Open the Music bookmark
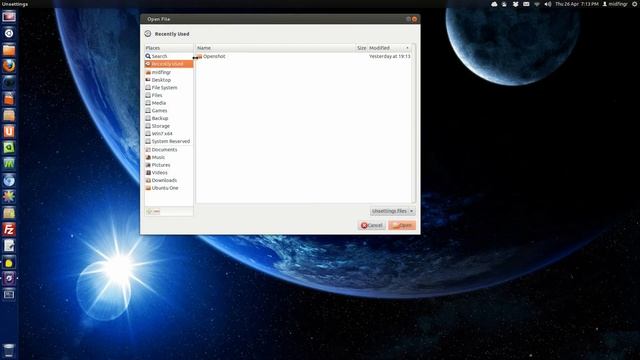The width and height of the screenshot is (640, 360). click(169, 157)
